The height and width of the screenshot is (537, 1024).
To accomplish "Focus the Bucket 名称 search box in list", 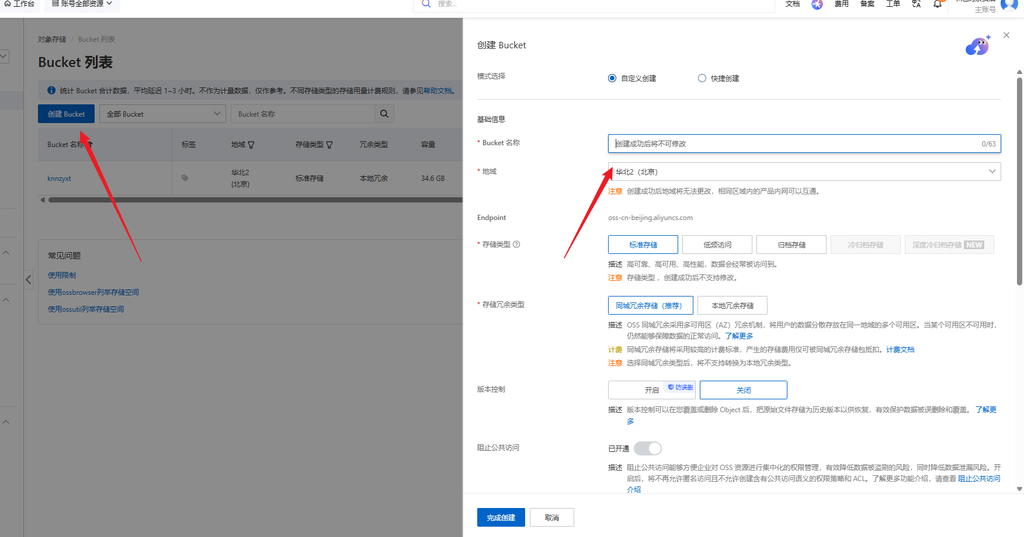I will tap(302, 114).
